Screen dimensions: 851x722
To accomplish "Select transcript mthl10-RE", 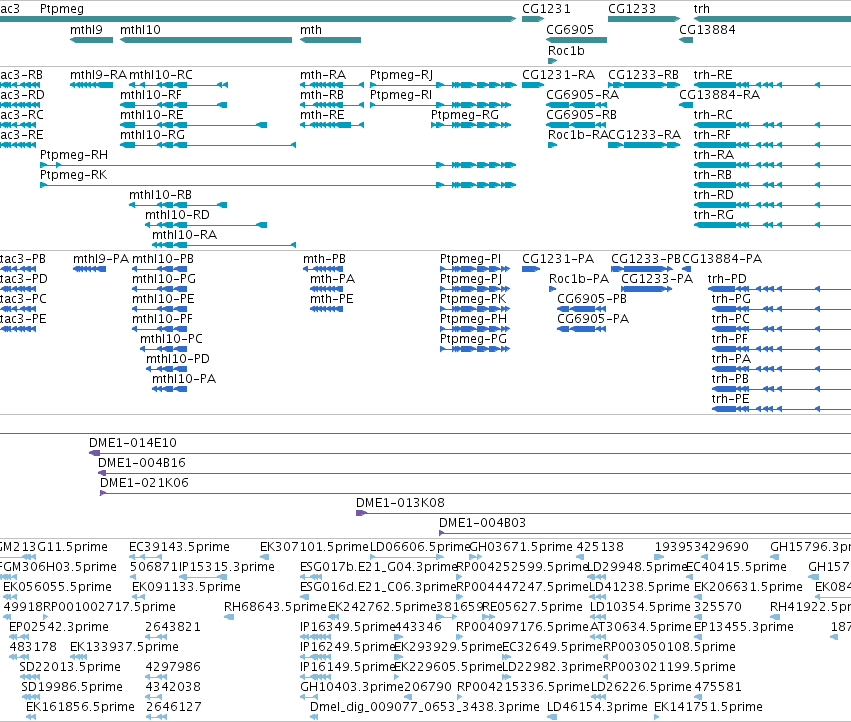I will [193, 125].
